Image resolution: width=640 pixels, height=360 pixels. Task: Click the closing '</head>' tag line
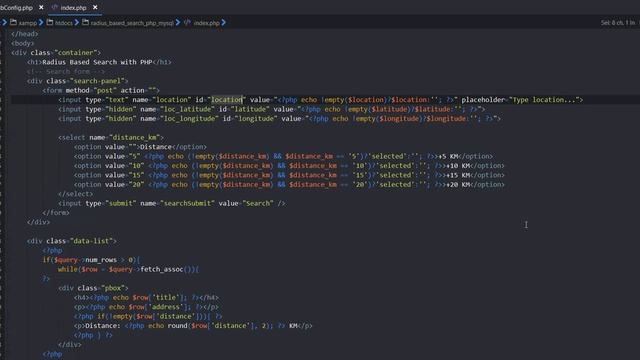tap(24, 34)
